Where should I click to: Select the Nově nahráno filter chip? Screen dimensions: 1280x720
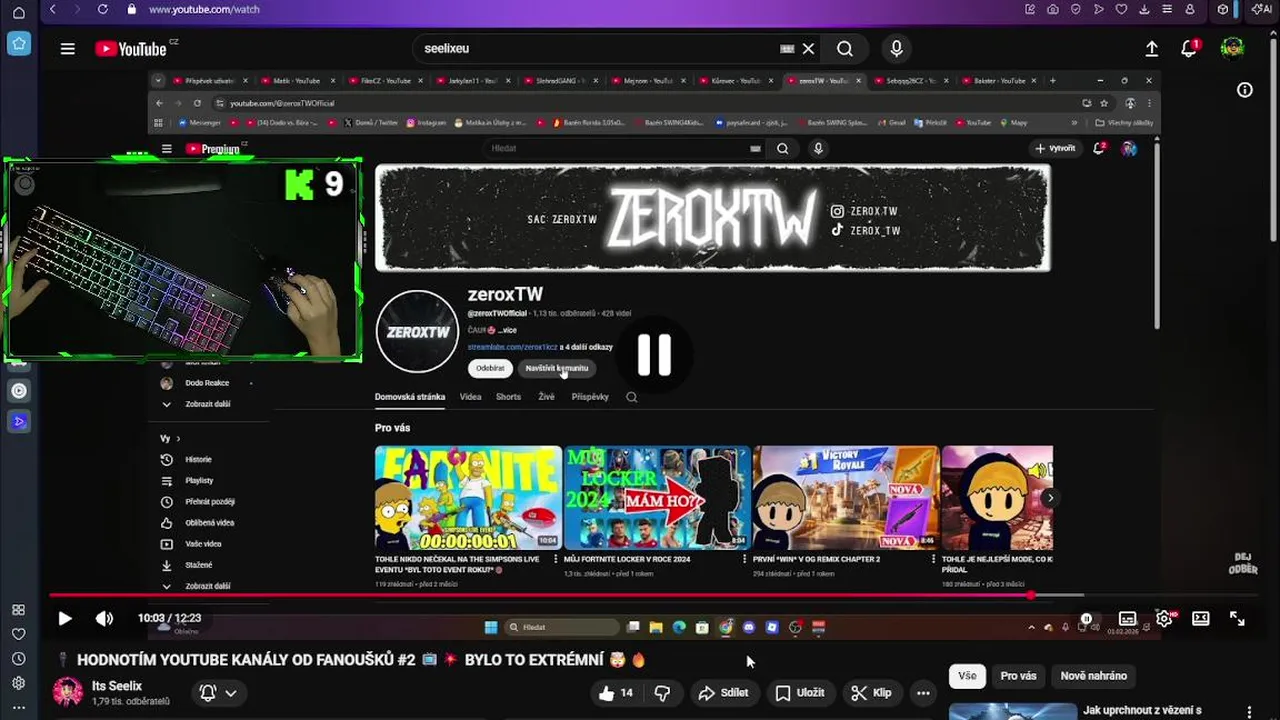(x=1093, y=676)
